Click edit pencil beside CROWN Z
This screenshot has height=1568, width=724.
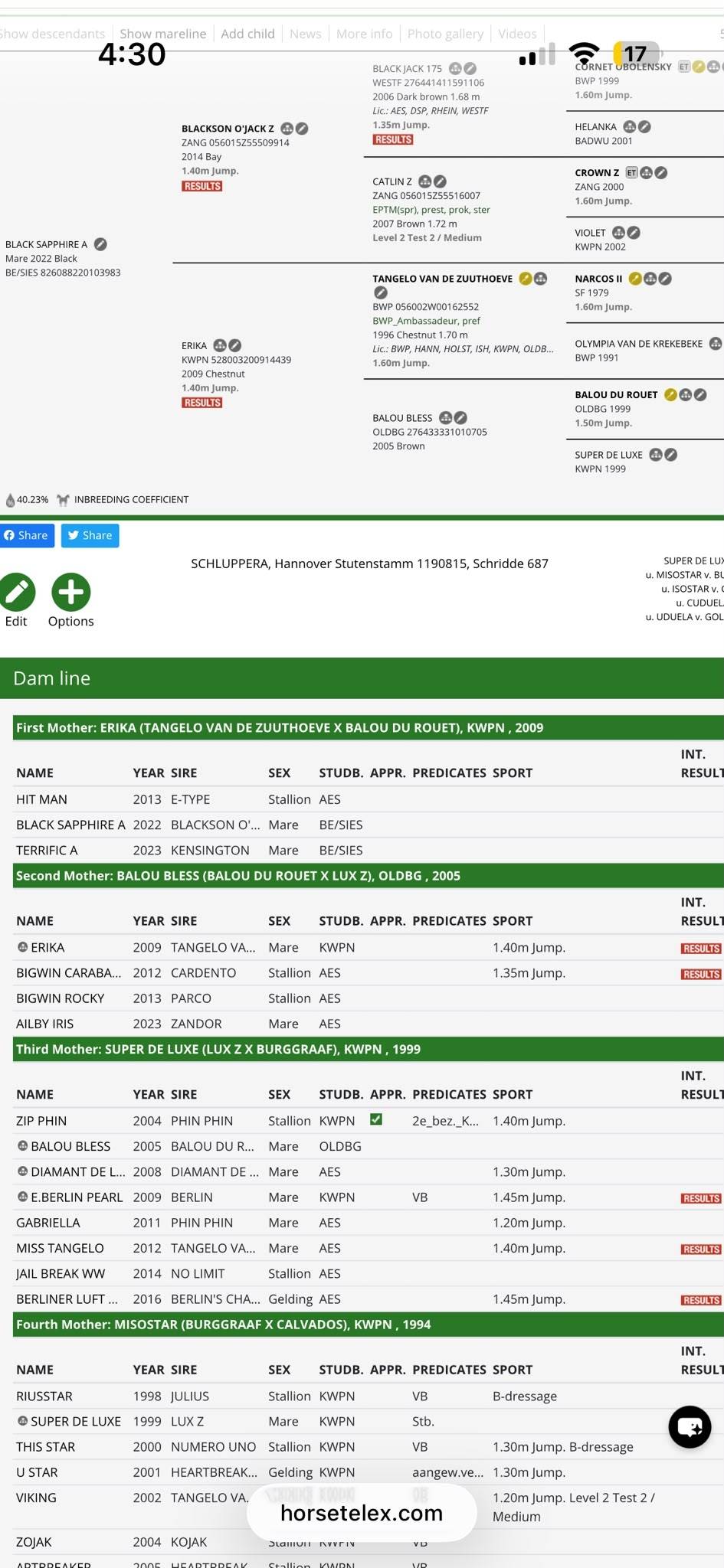click(x=660, y=172)
